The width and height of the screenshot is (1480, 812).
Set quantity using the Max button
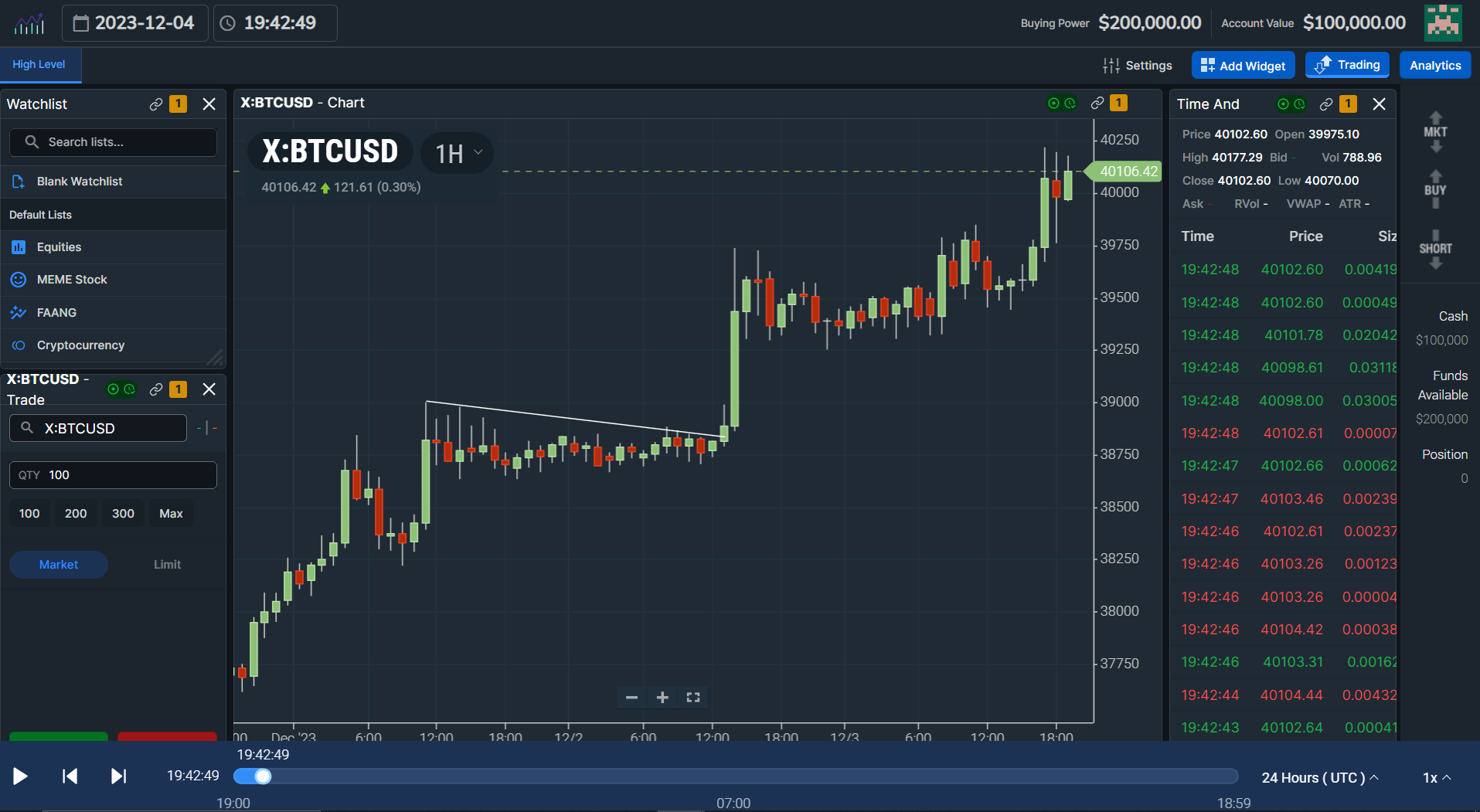(170, 512)
